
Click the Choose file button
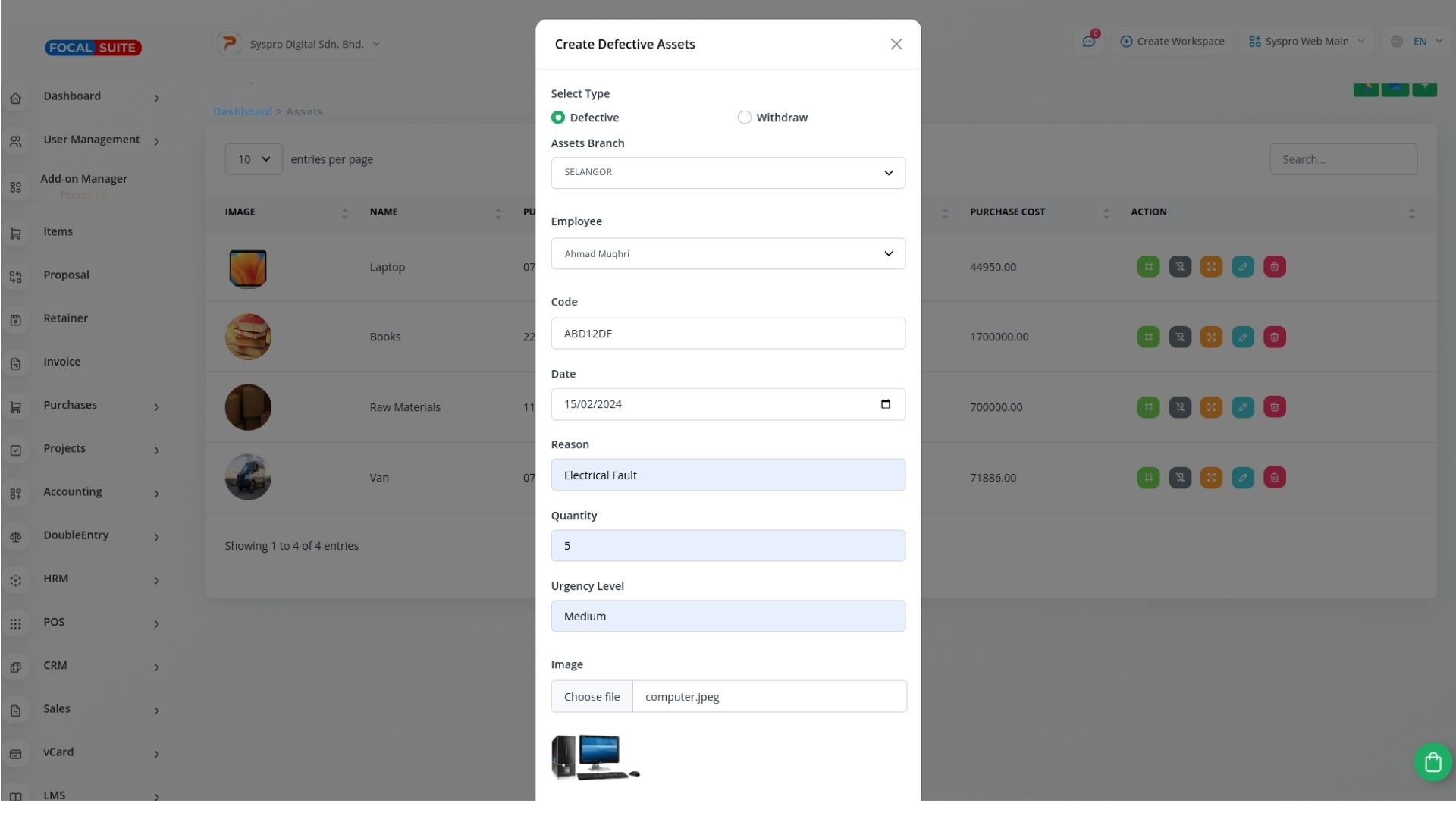[x=591, y=697]
